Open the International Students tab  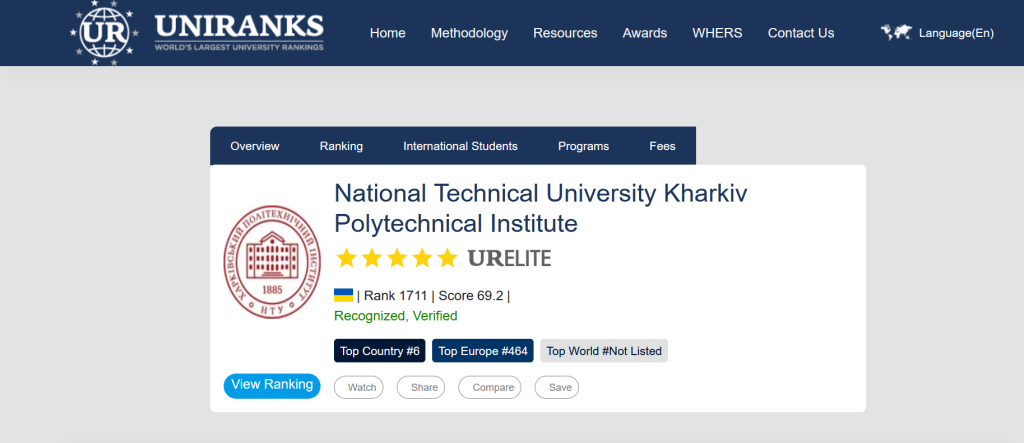coord(460,146)
